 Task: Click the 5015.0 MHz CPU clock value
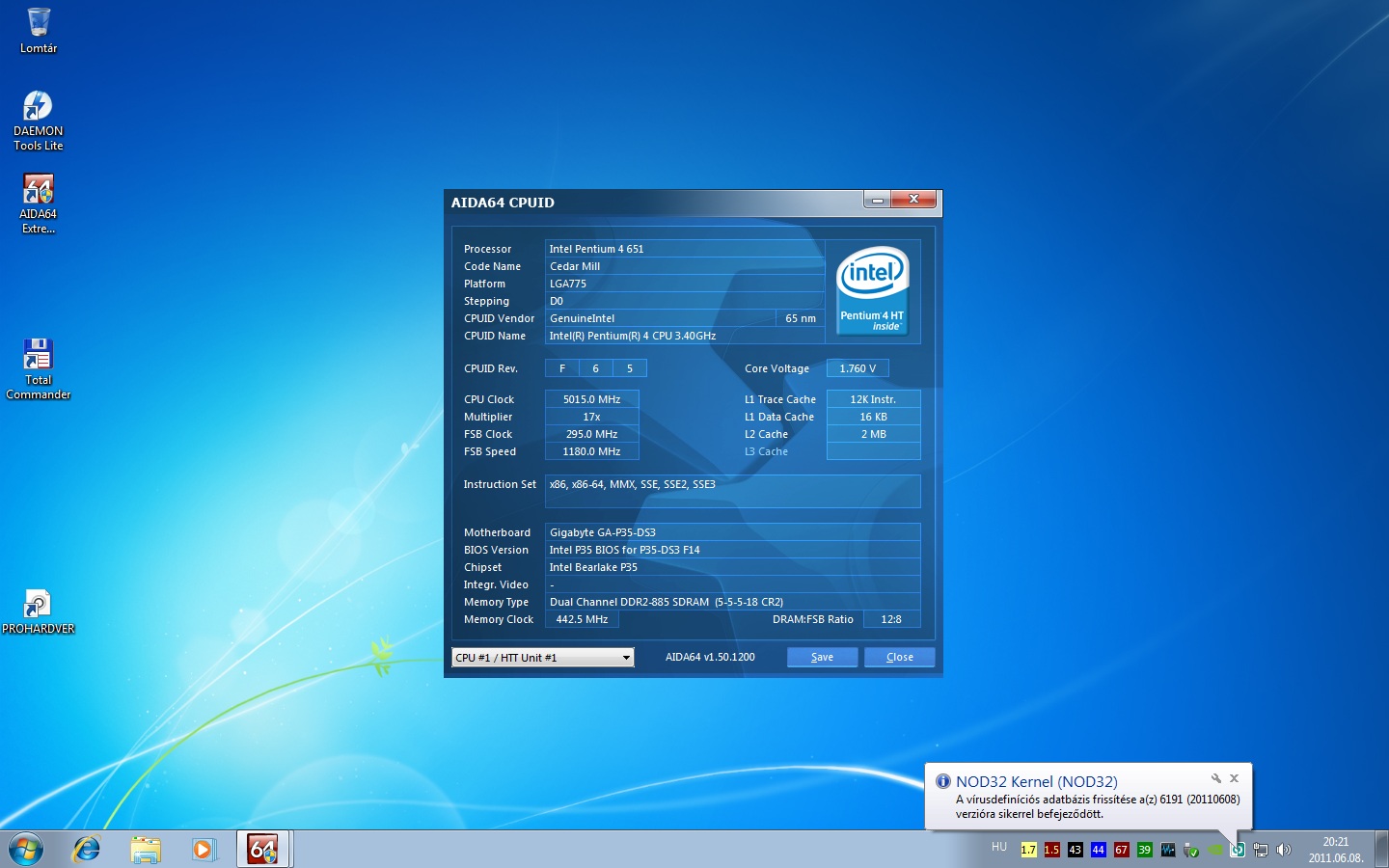click(592, 399)
